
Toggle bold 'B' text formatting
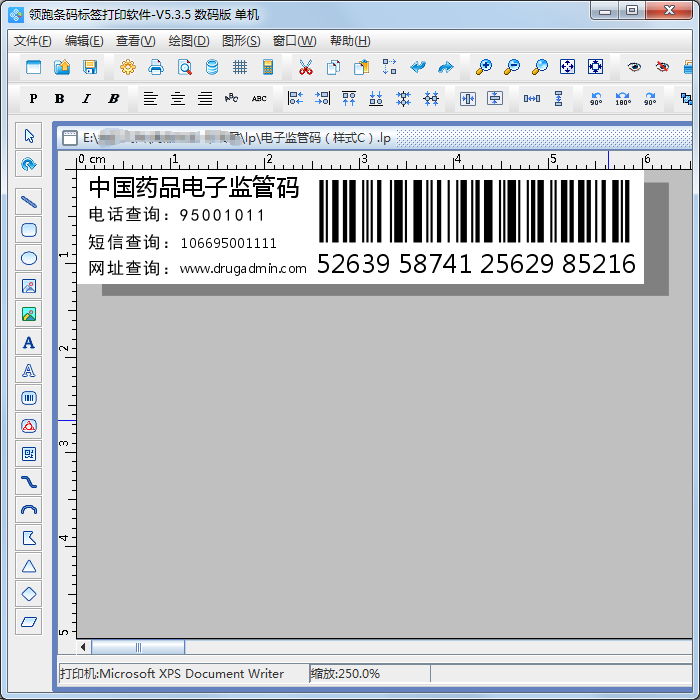(x=59, y=98)
